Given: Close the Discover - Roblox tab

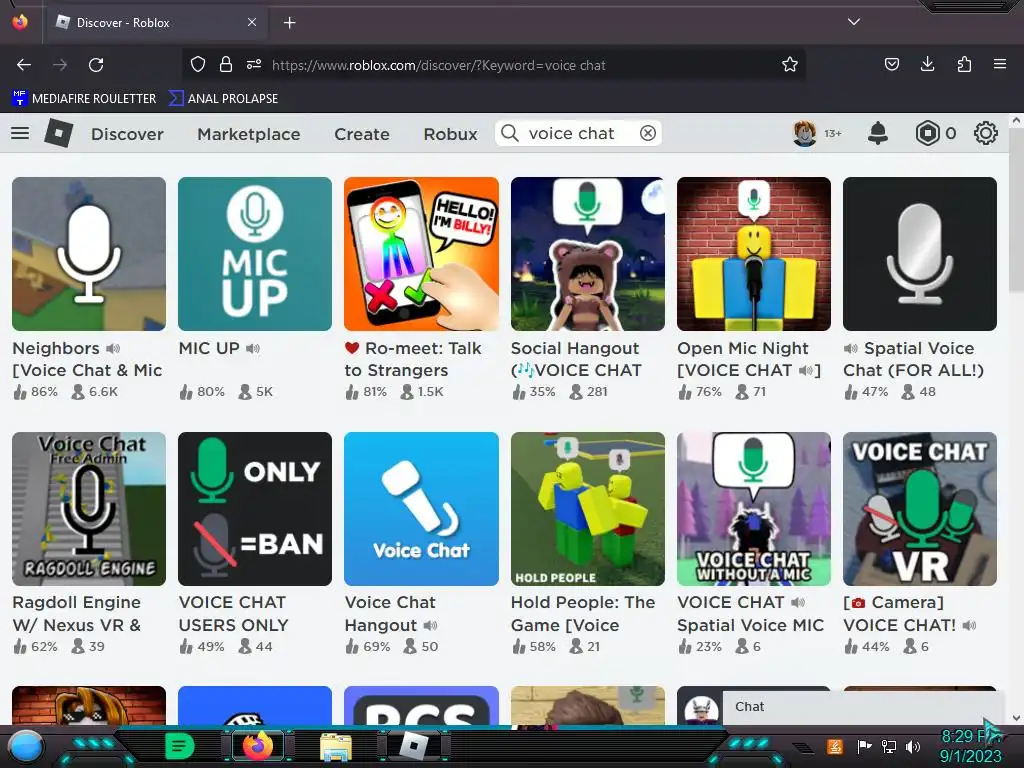Looking at the screenshot, I should pyautogui.click(x=252, y=22).
